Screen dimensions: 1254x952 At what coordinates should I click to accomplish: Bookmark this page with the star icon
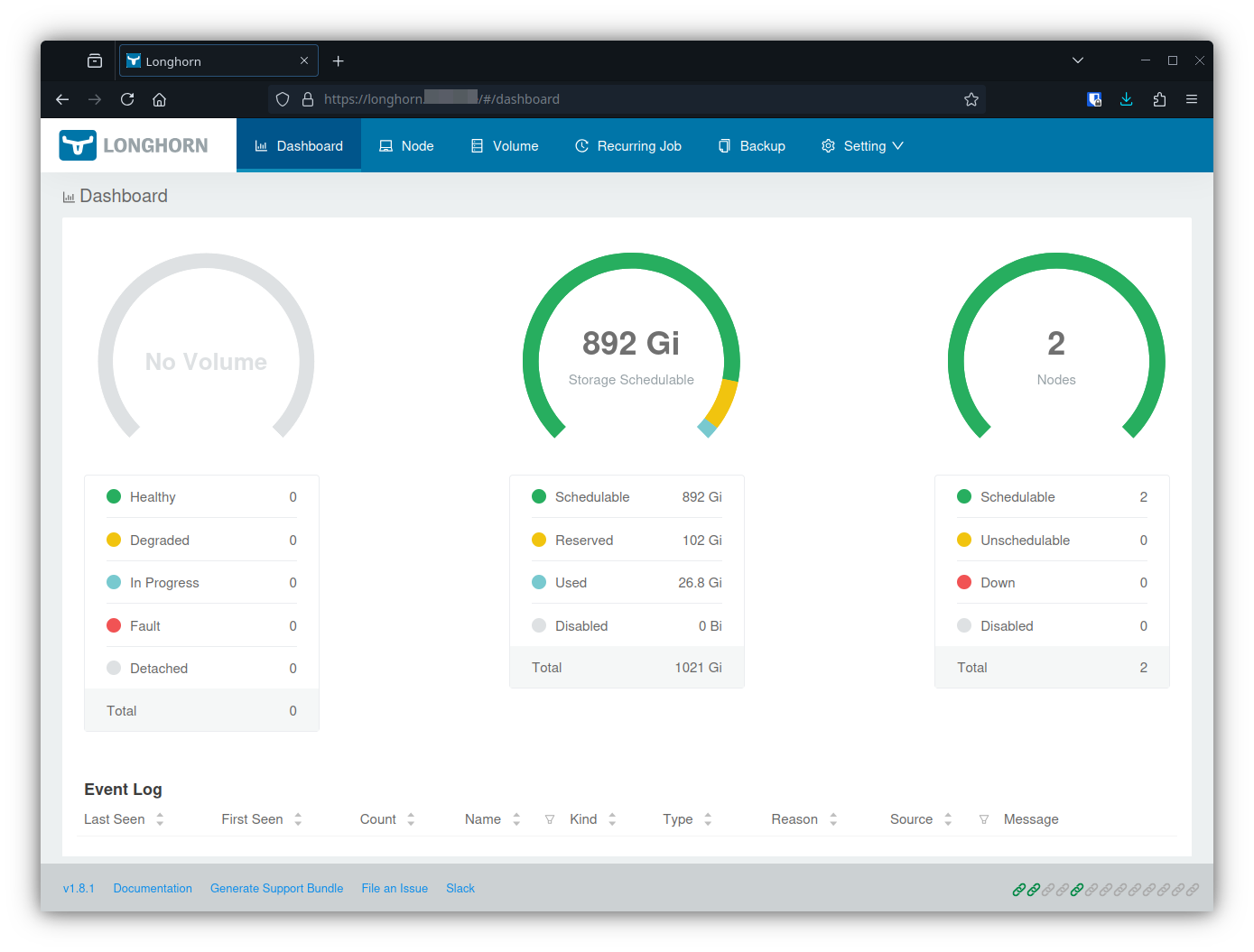pos(971,99)
